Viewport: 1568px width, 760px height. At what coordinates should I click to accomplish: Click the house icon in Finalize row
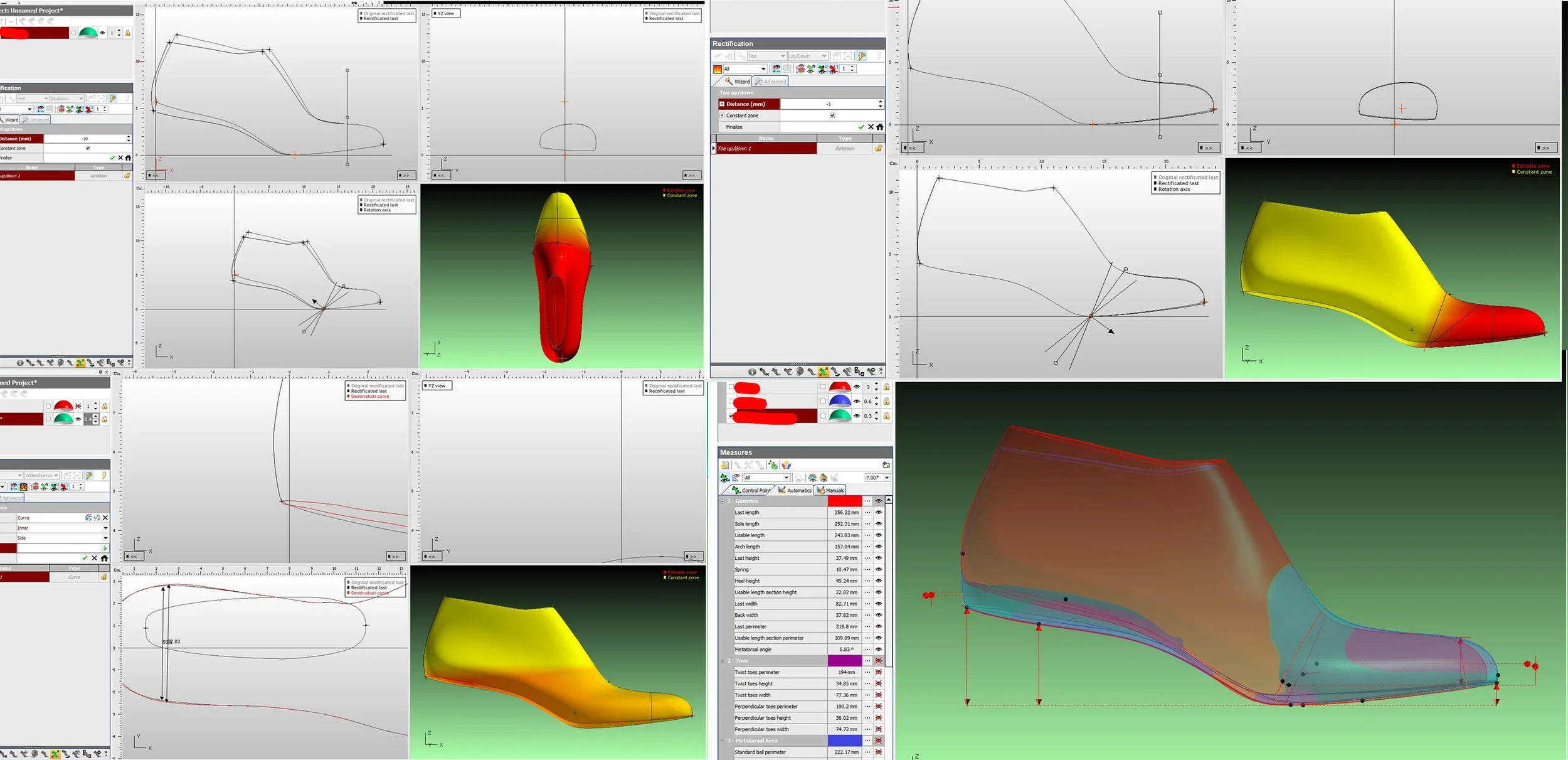(x=880, y=127)
